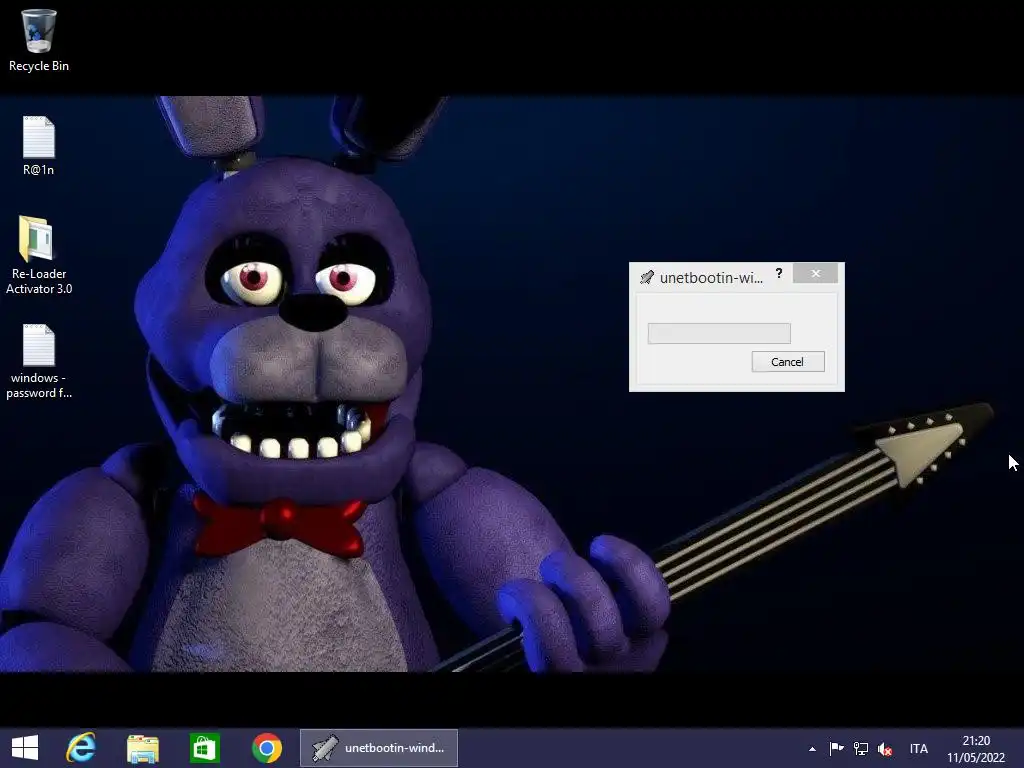Select the windows - password file icon
This screenshot has height=768, width=1024.
[x=39, y=361]
